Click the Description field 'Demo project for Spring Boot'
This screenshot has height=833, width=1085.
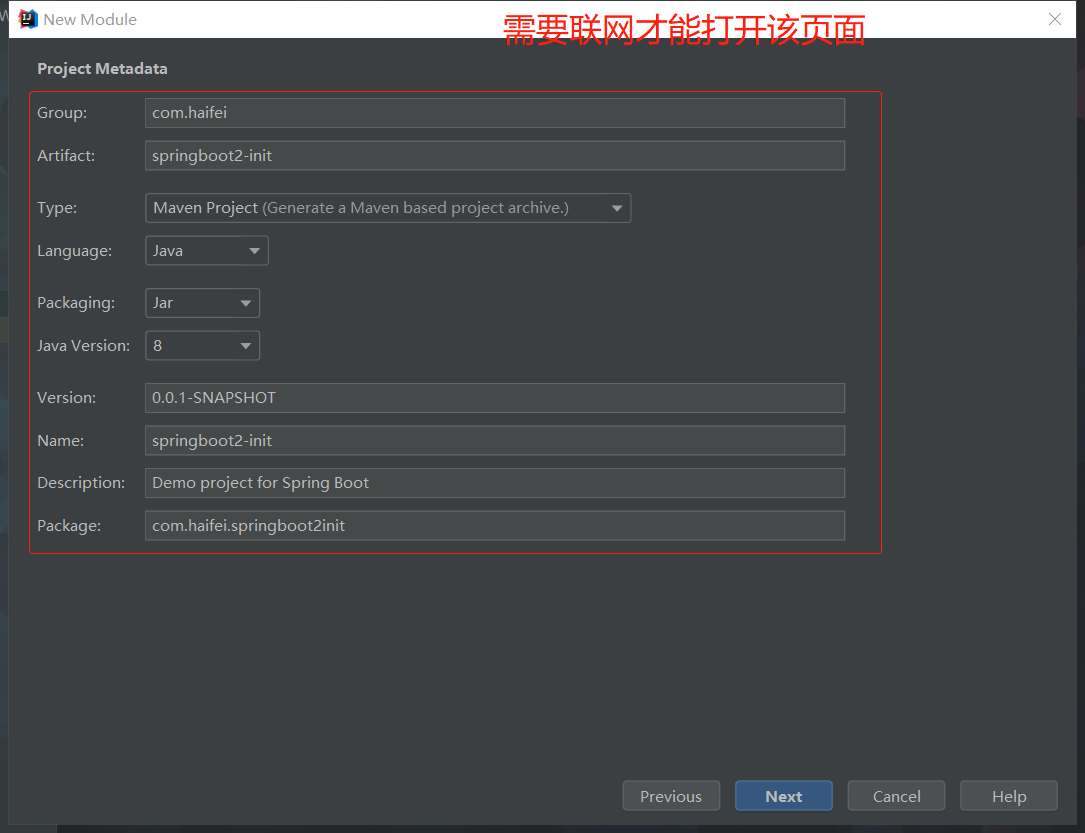pyautogui.click(x=495, y=483)
